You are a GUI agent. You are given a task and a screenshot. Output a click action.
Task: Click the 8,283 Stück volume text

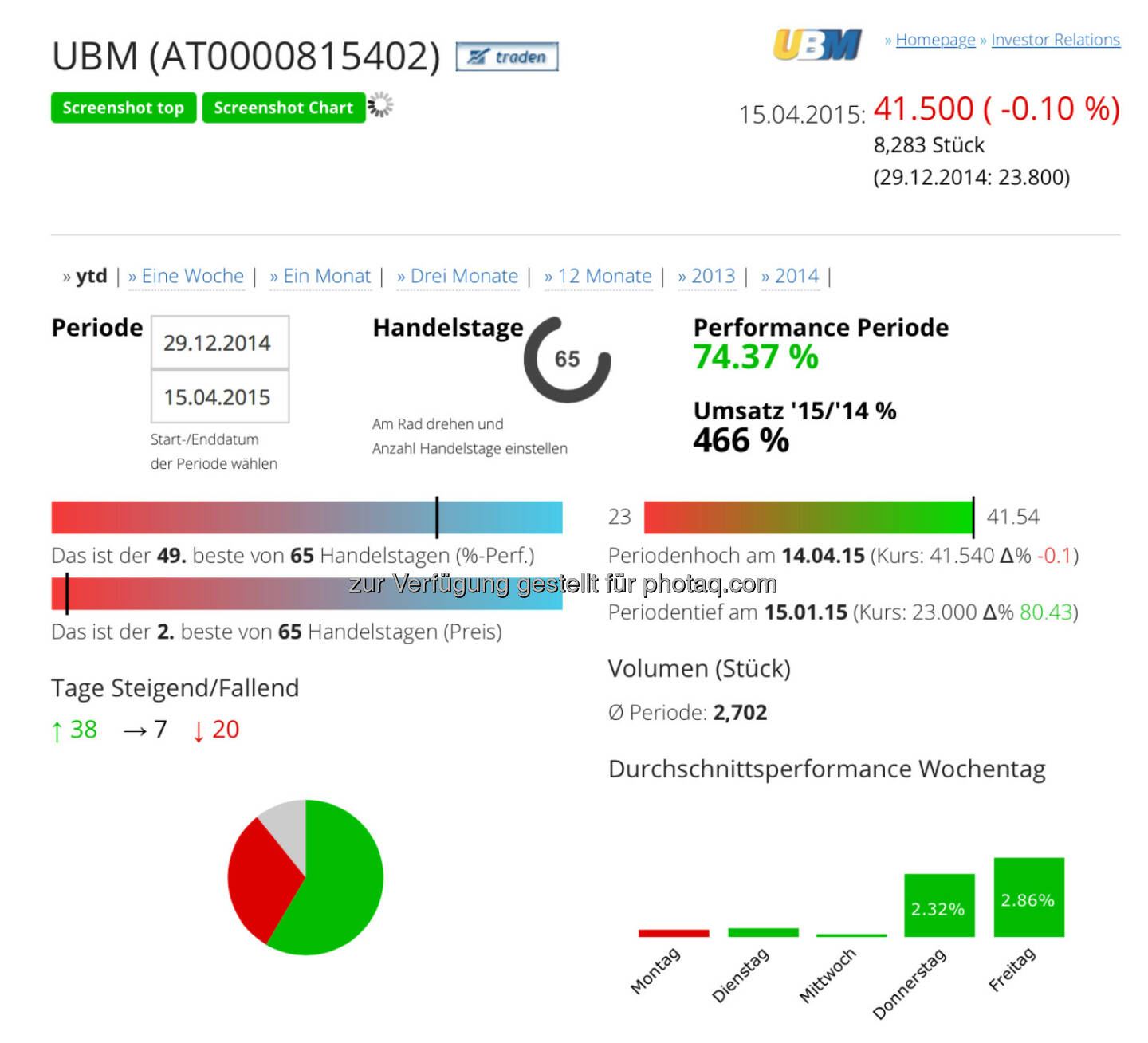click(929, 145)
